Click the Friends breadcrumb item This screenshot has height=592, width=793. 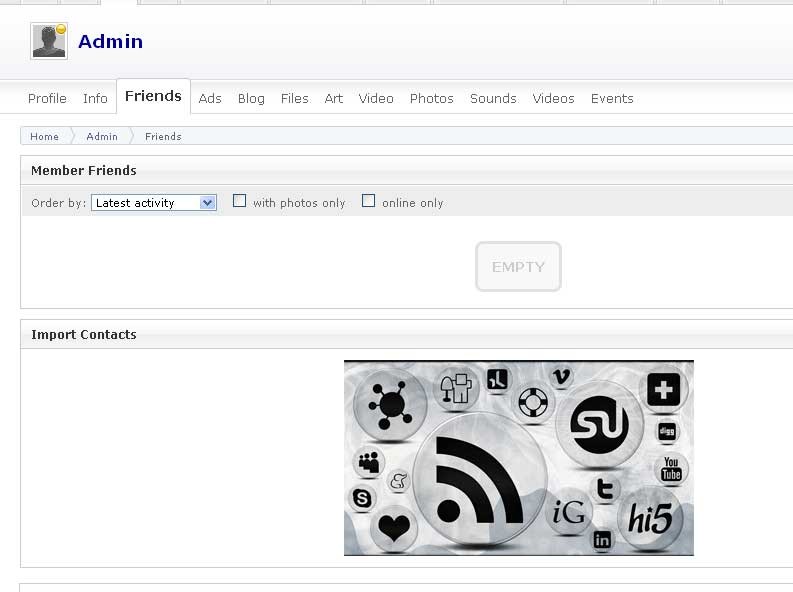point(163,136)
